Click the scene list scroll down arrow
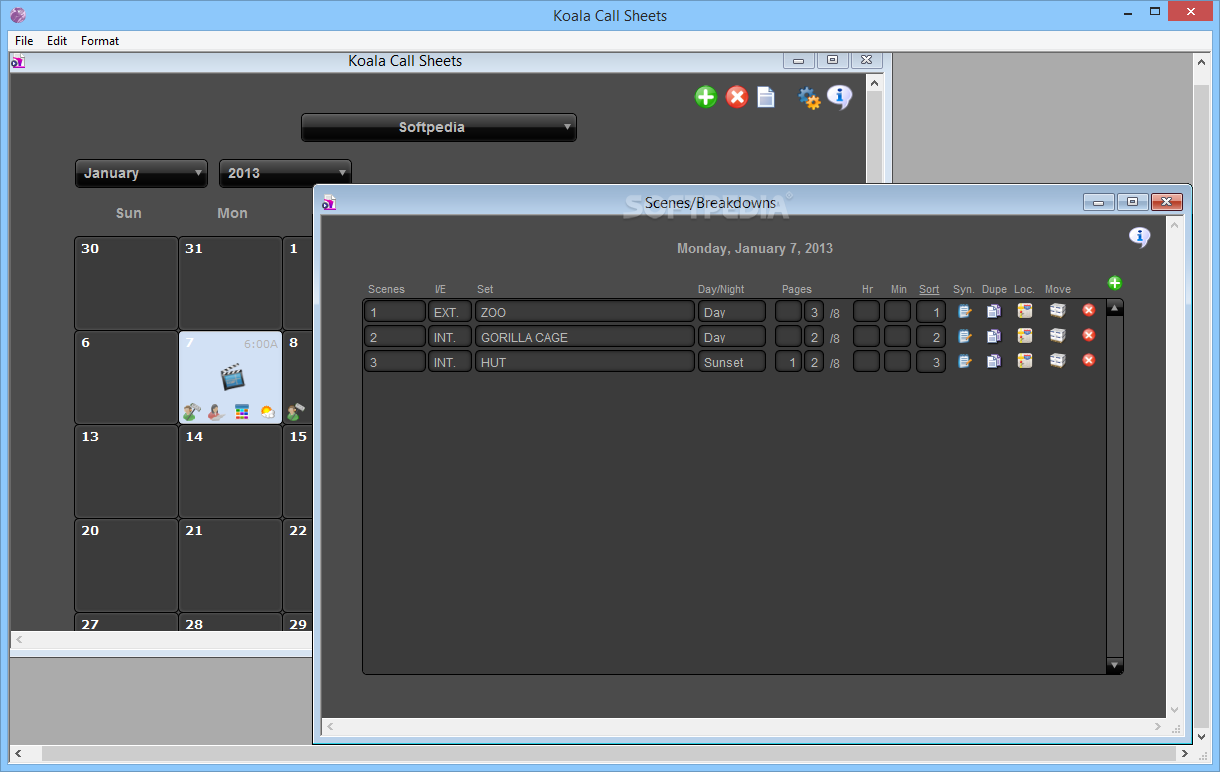This screenshot has width=1220, height=772. click(1115, 665)
